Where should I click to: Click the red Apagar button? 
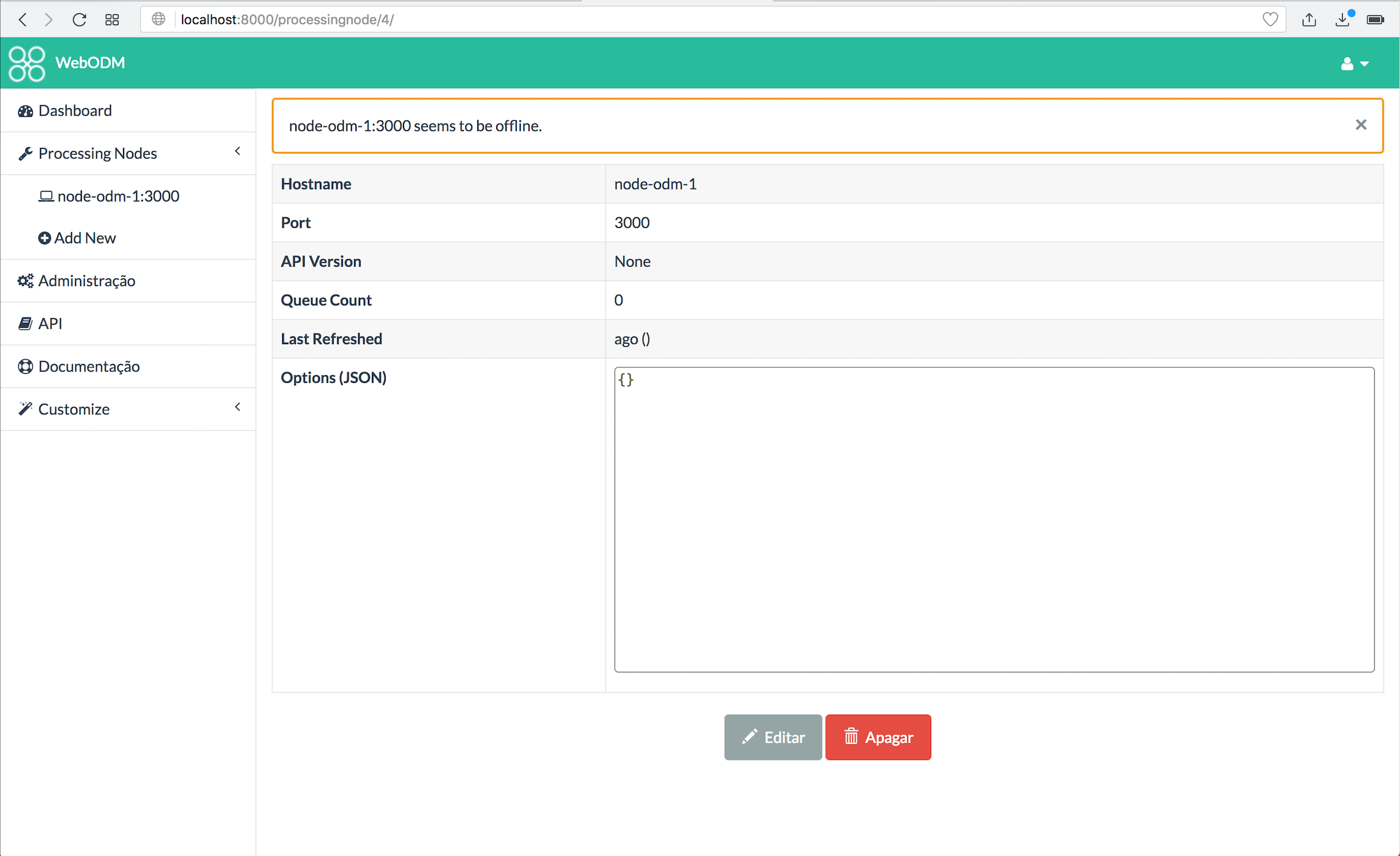878,737
